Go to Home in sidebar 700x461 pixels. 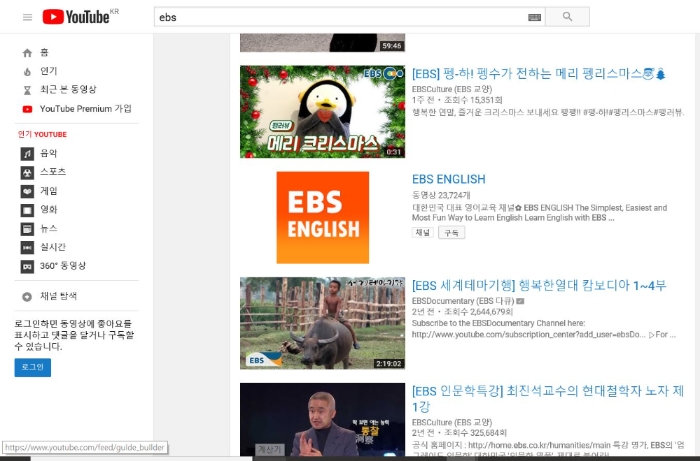(43, 52)
